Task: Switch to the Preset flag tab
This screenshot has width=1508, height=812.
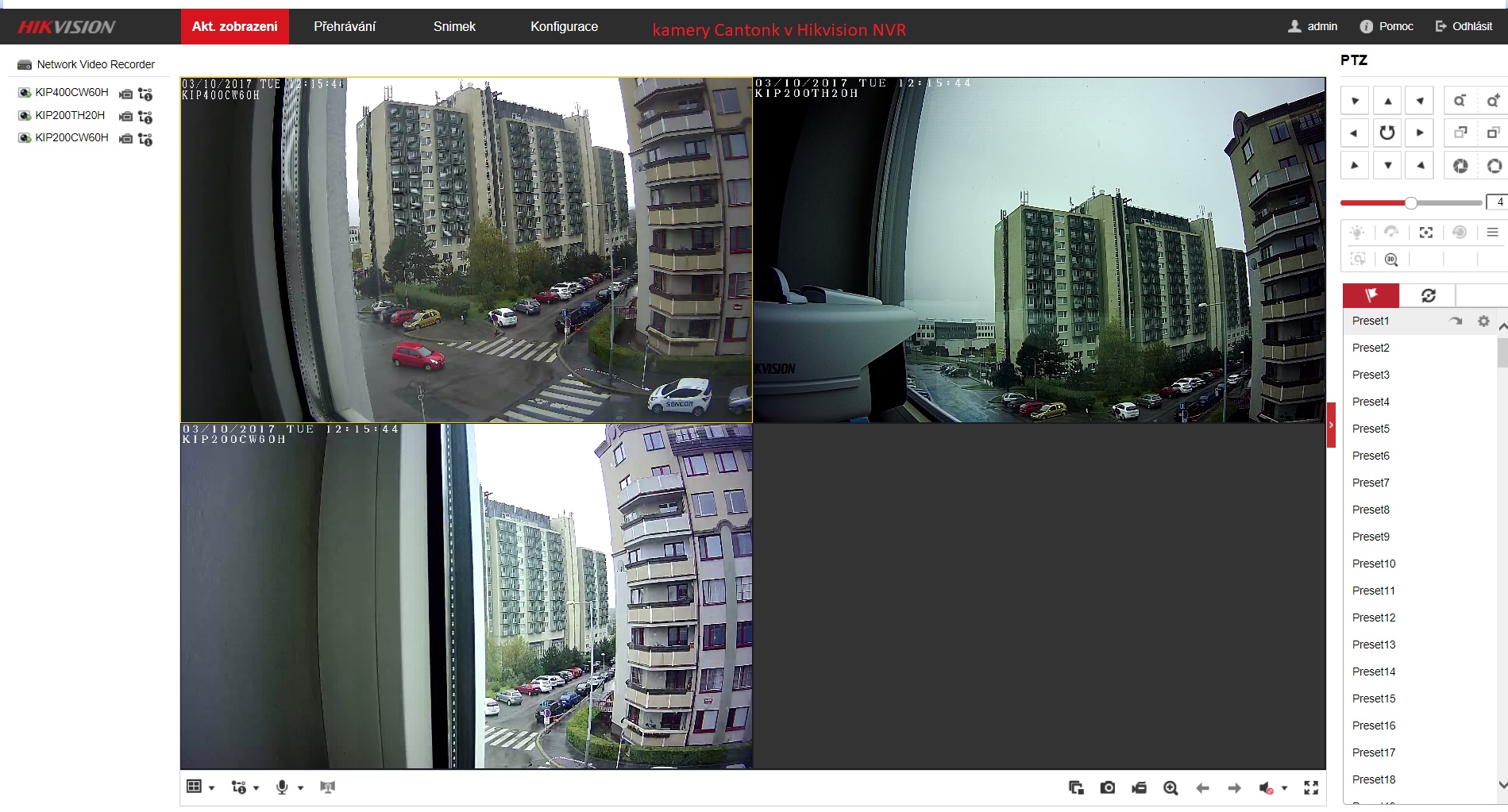Action: (1371, 296)
